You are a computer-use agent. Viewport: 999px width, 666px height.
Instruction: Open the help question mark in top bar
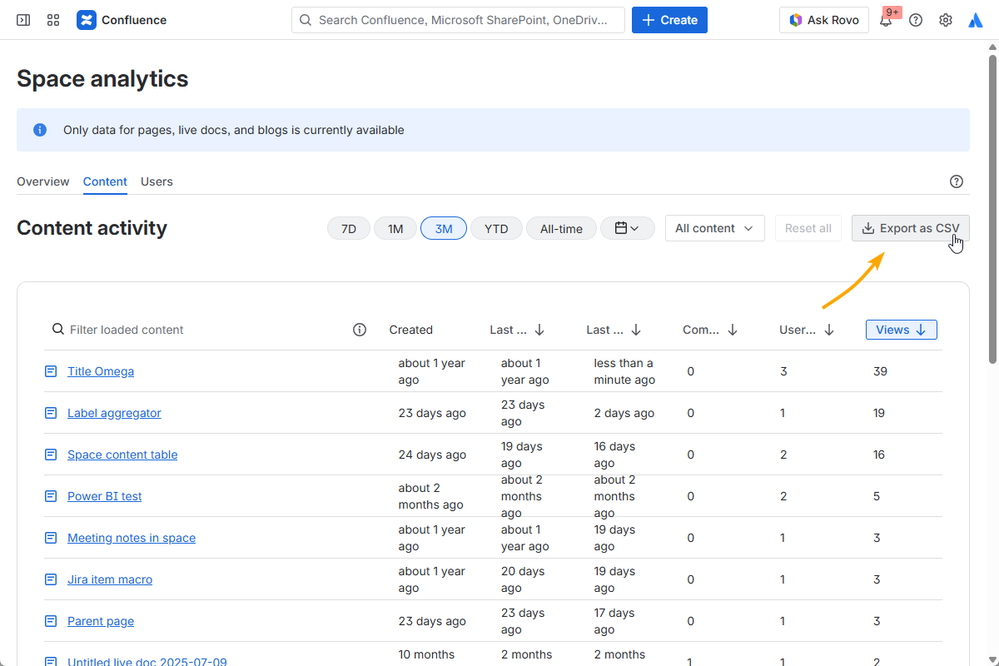(x=916, y=20)
